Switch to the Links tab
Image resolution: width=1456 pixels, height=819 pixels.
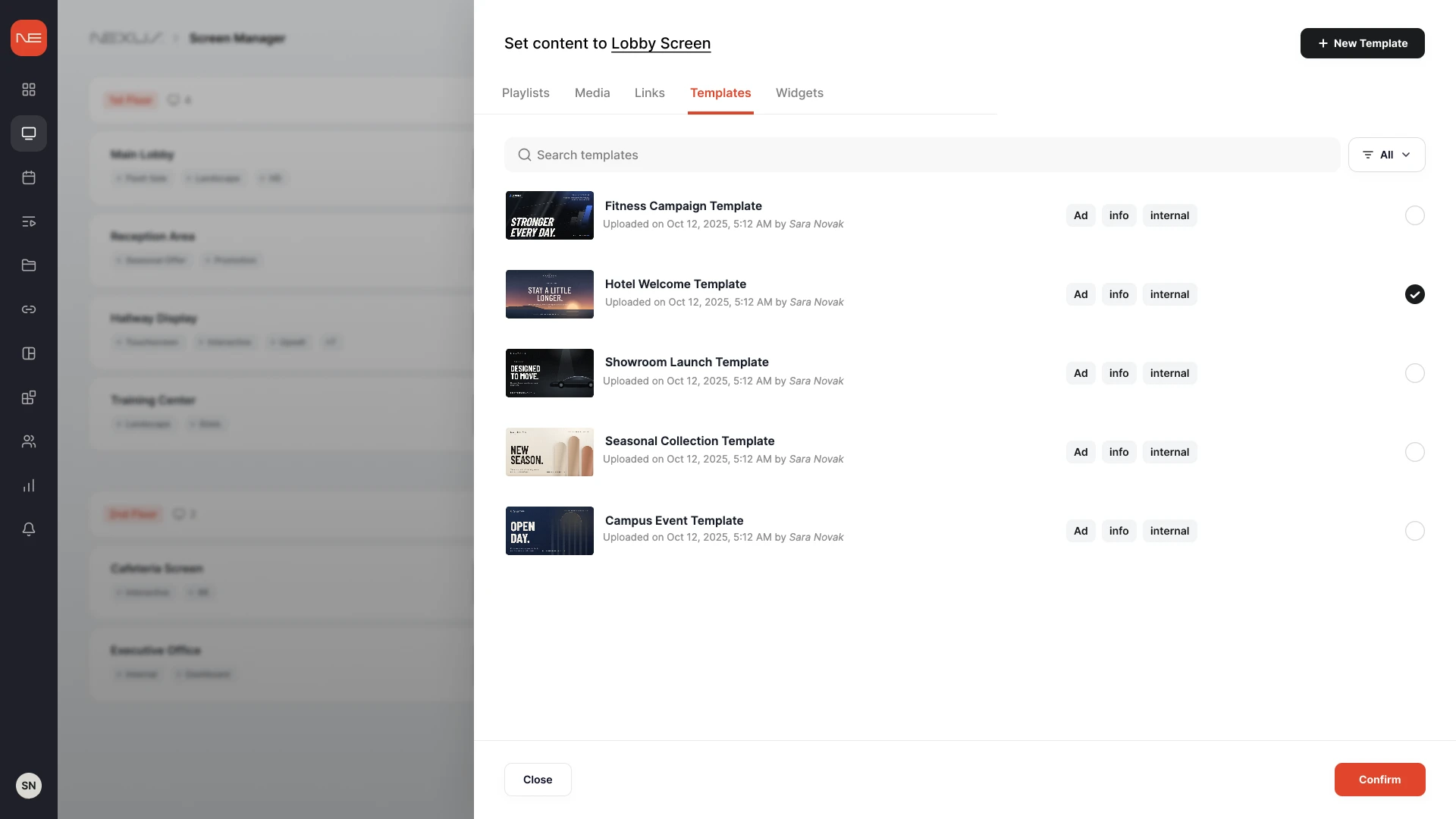(x=650, y=93)
